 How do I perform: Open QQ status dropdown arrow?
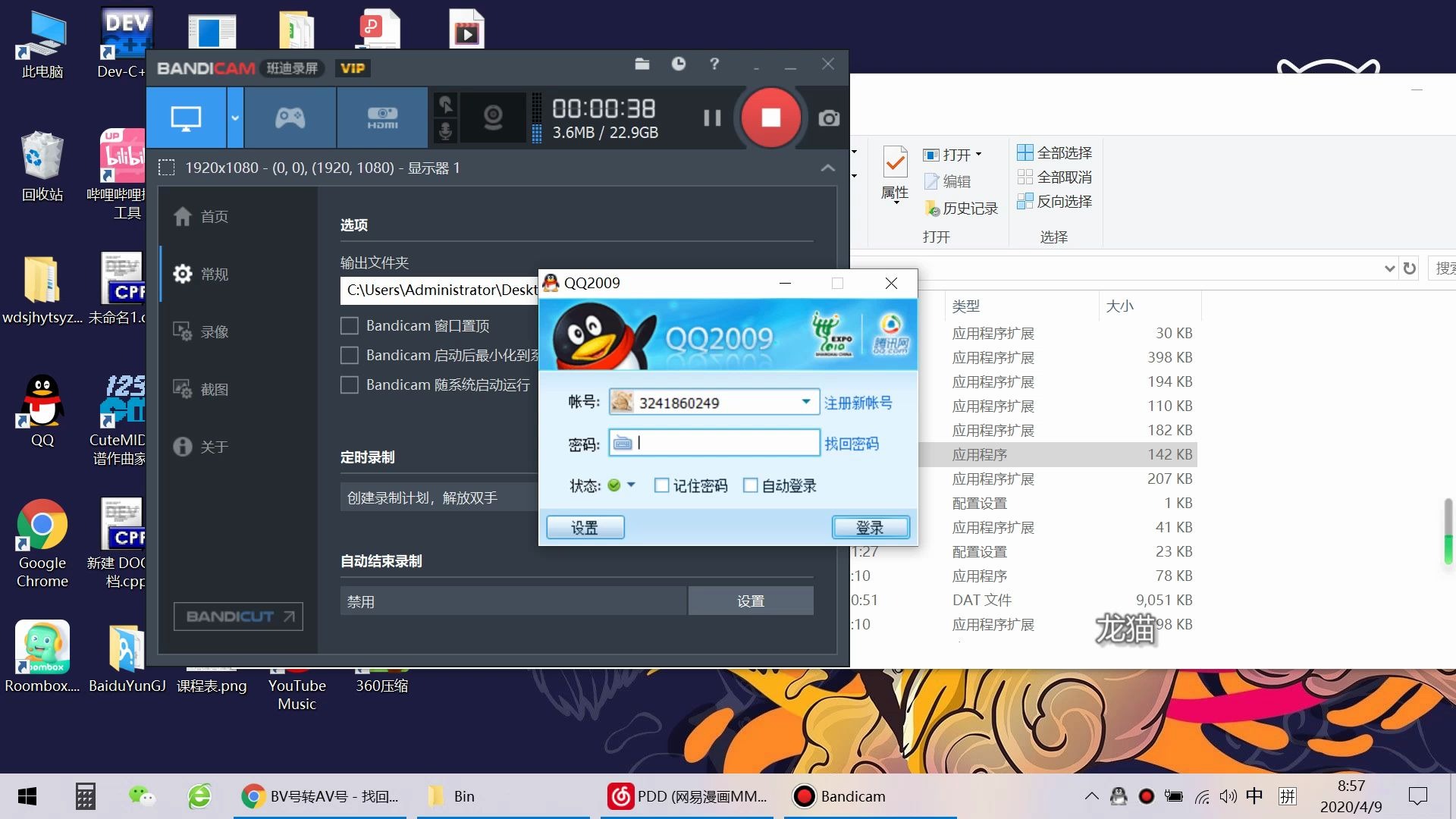click(631, 485)
